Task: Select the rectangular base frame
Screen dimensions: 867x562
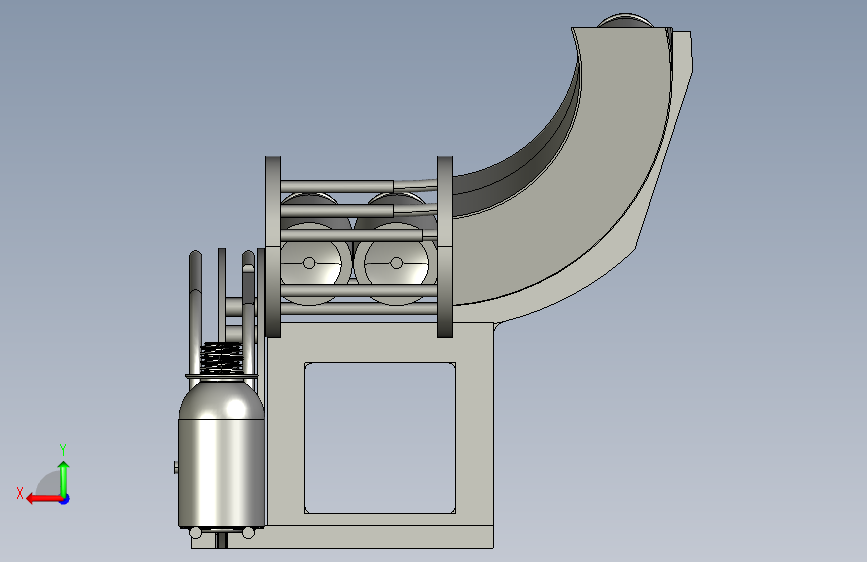Action: click(380, 436)
